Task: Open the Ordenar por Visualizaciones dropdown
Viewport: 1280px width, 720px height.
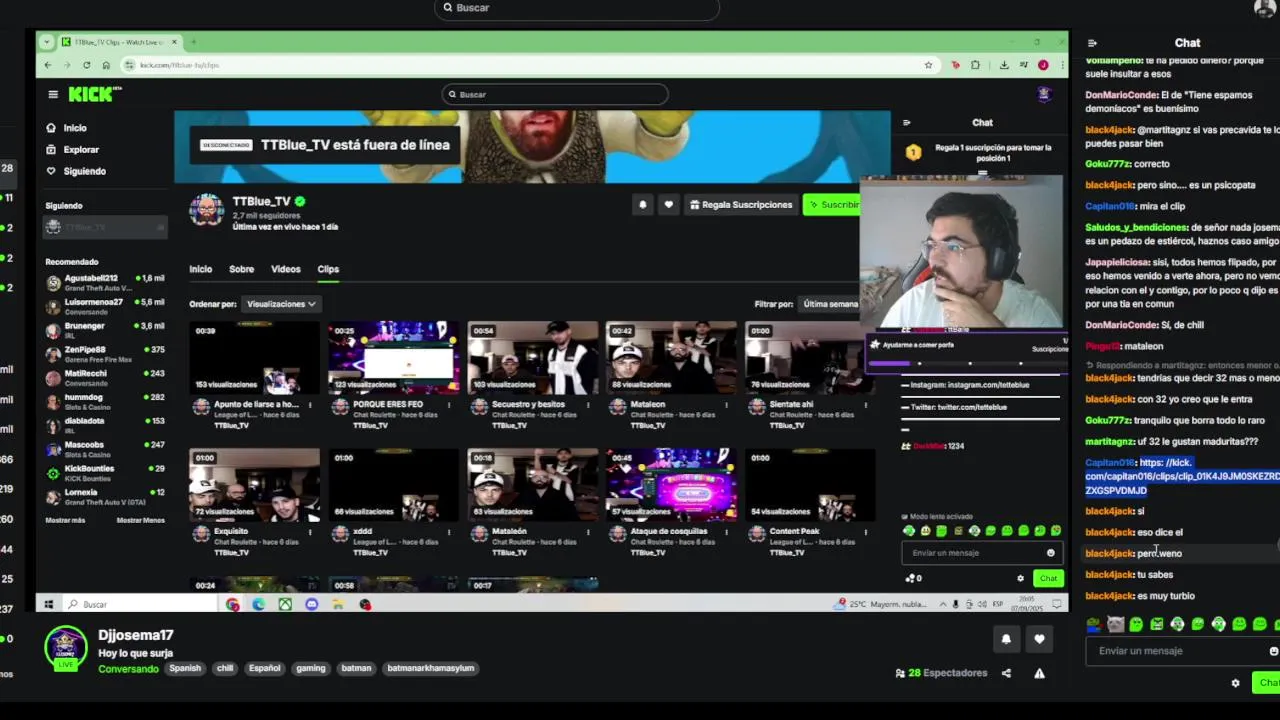Action: point(281,304)
